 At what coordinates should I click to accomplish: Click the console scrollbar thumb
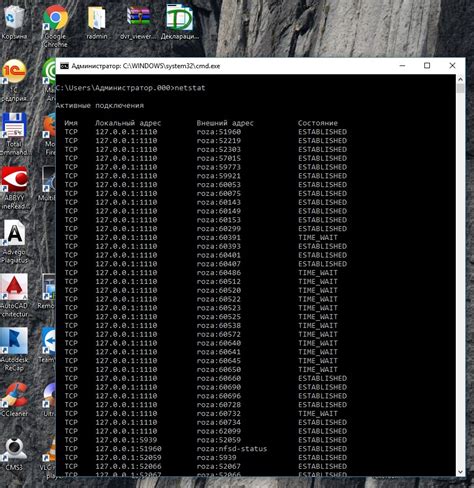coord(460,88)
